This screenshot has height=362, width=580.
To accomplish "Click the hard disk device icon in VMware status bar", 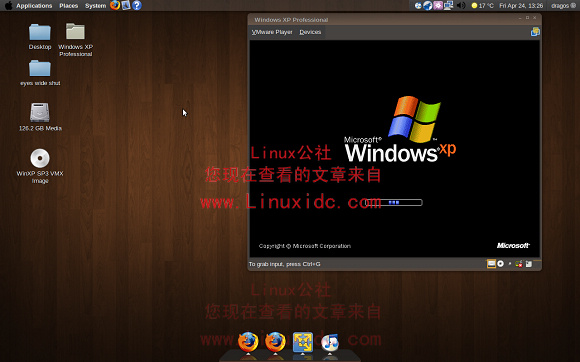I will point(491,264).
